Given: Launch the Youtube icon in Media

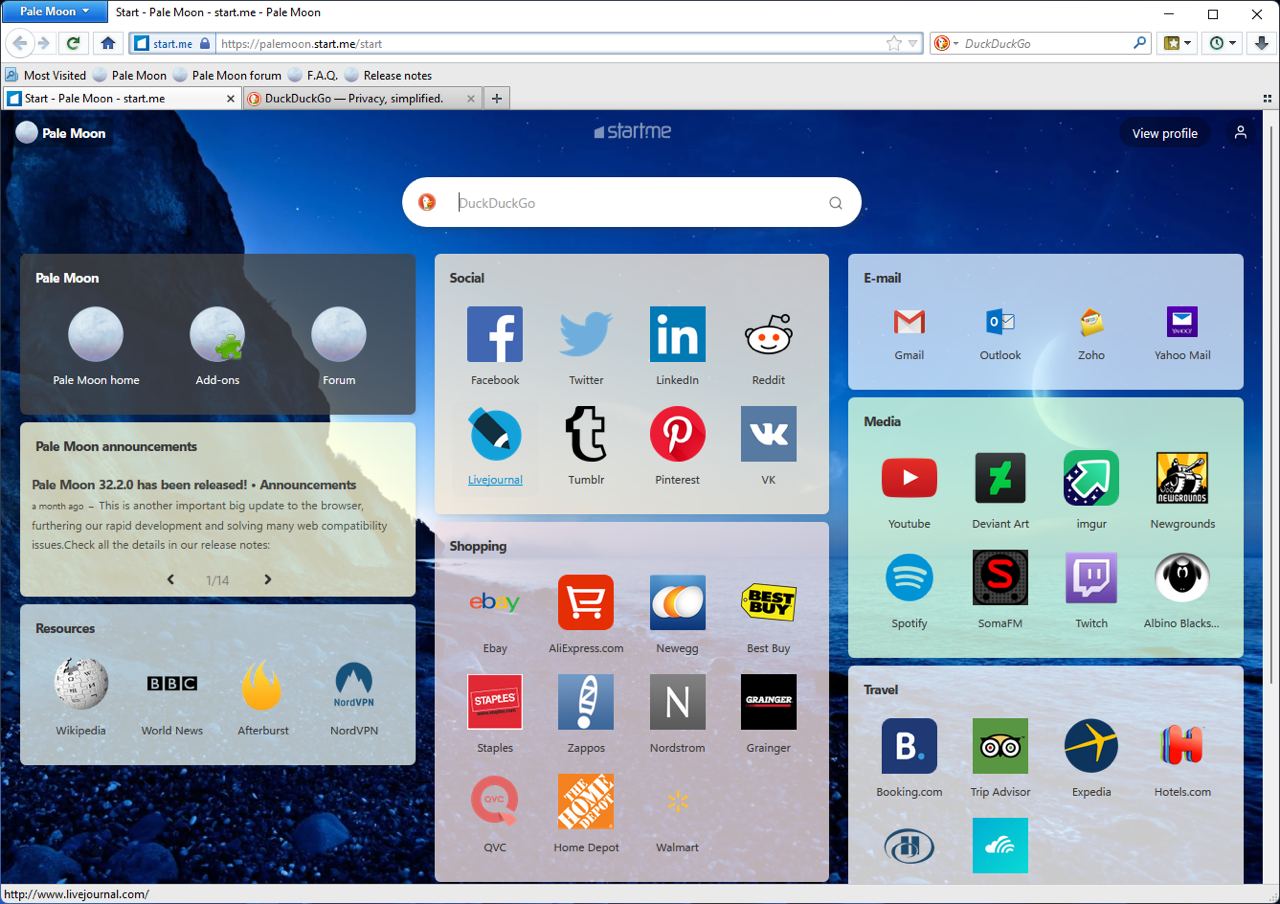Looking at the screenshot, I should [x=909, y=478].
